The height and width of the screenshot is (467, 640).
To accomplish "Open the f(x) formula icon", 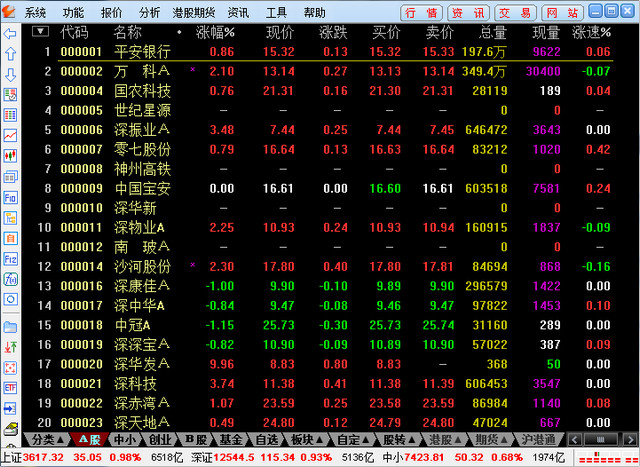I will point(10,279).
